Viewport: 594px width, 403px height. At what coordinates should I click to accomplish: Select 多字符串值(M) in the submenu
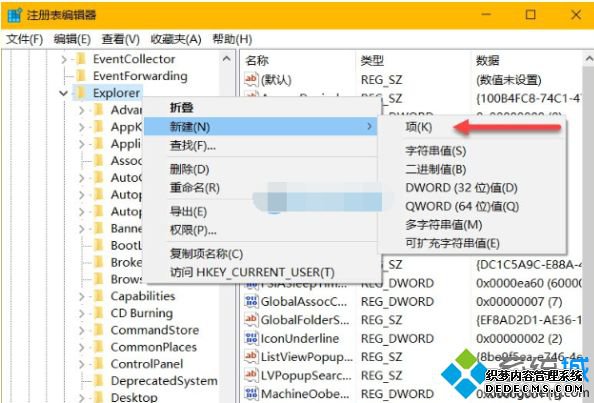click(x=472, y=225)
